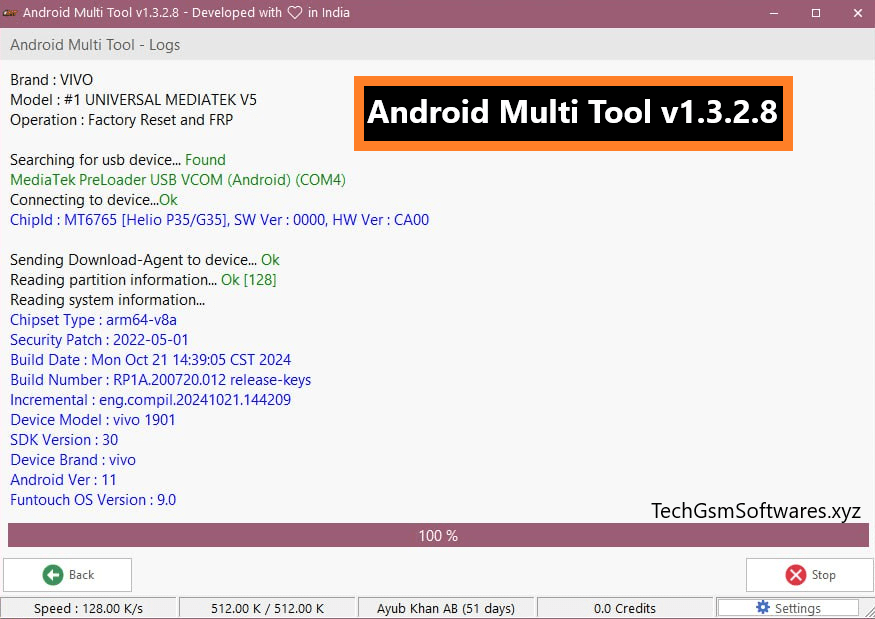Viewport: 875px width, 619px height.
Task: Click the app icon in title bar
Action: click(x=10, y=13)
